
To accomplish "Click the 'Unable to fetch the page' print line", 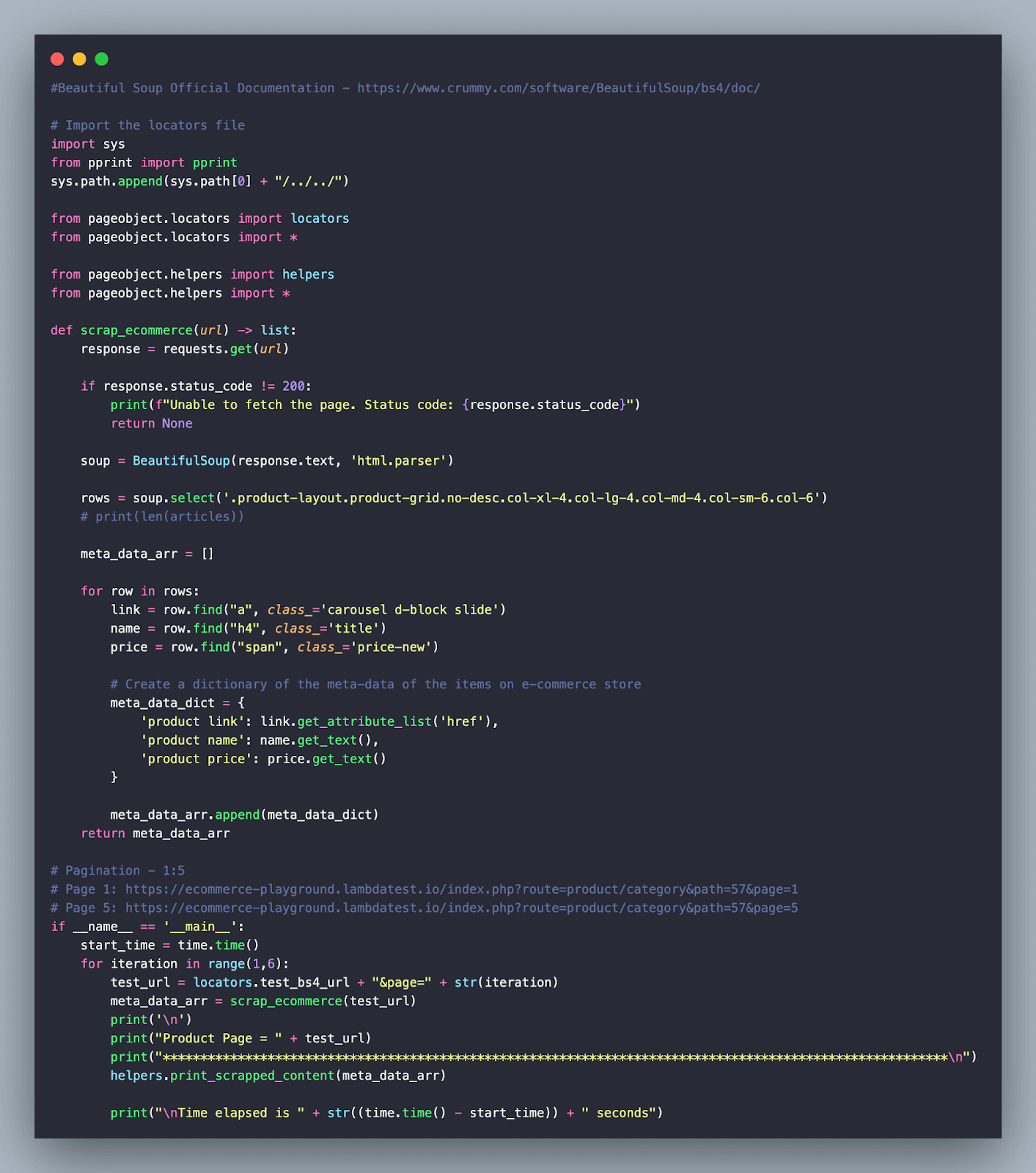I will point(375,405).
